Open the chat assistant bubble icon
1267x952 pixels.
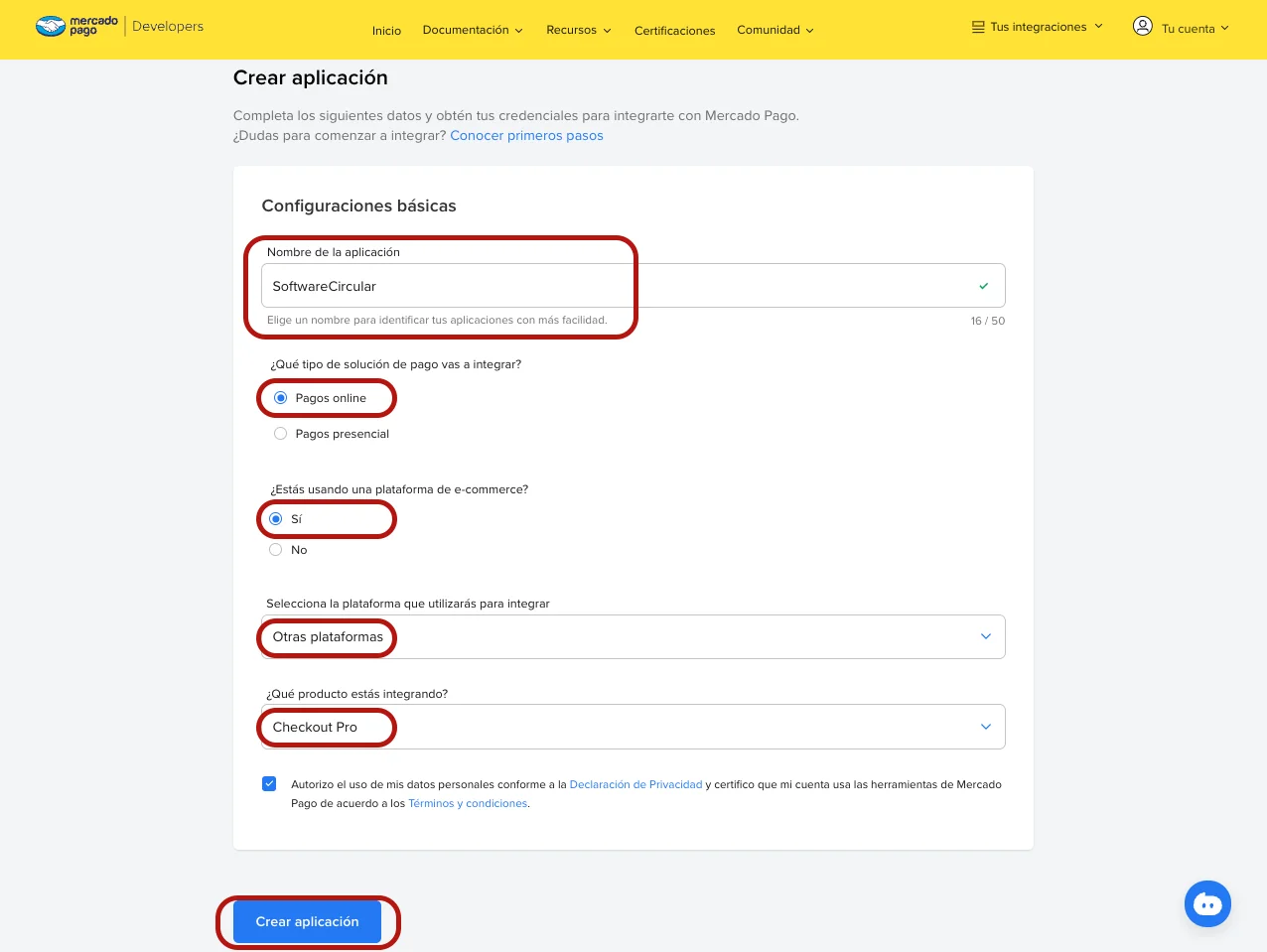pos(1207,904)
